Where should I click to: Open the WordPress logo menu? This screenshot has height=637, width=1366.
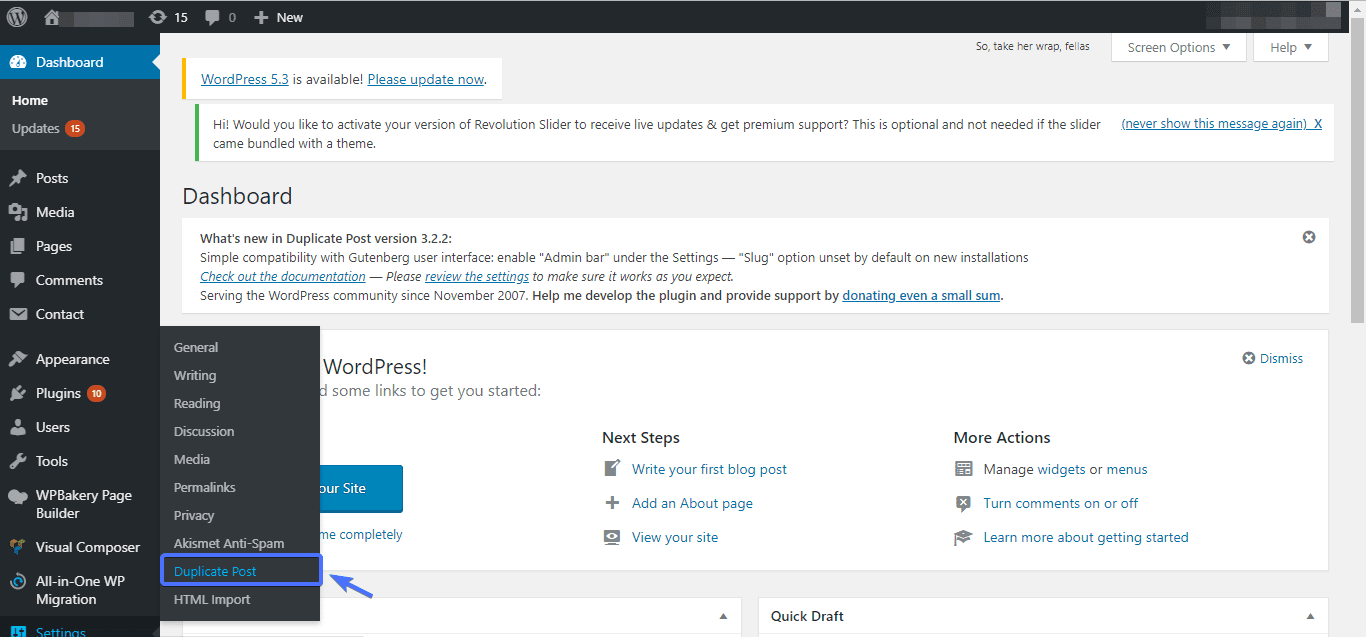click(17, 17)
